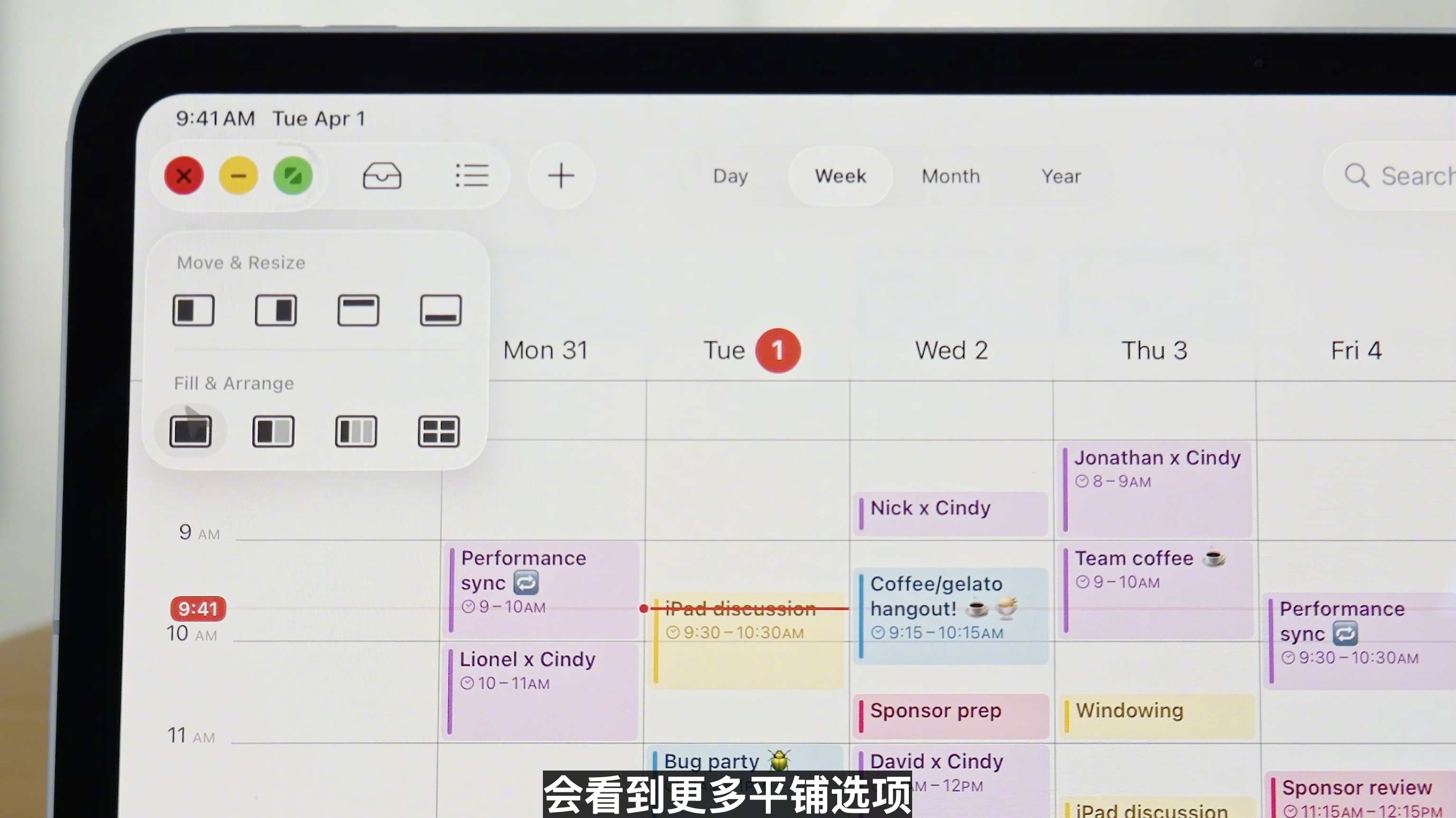Screen dimensions: 1456x818
Task: Select the Mon 31 day header
Action: click(545, 350)
